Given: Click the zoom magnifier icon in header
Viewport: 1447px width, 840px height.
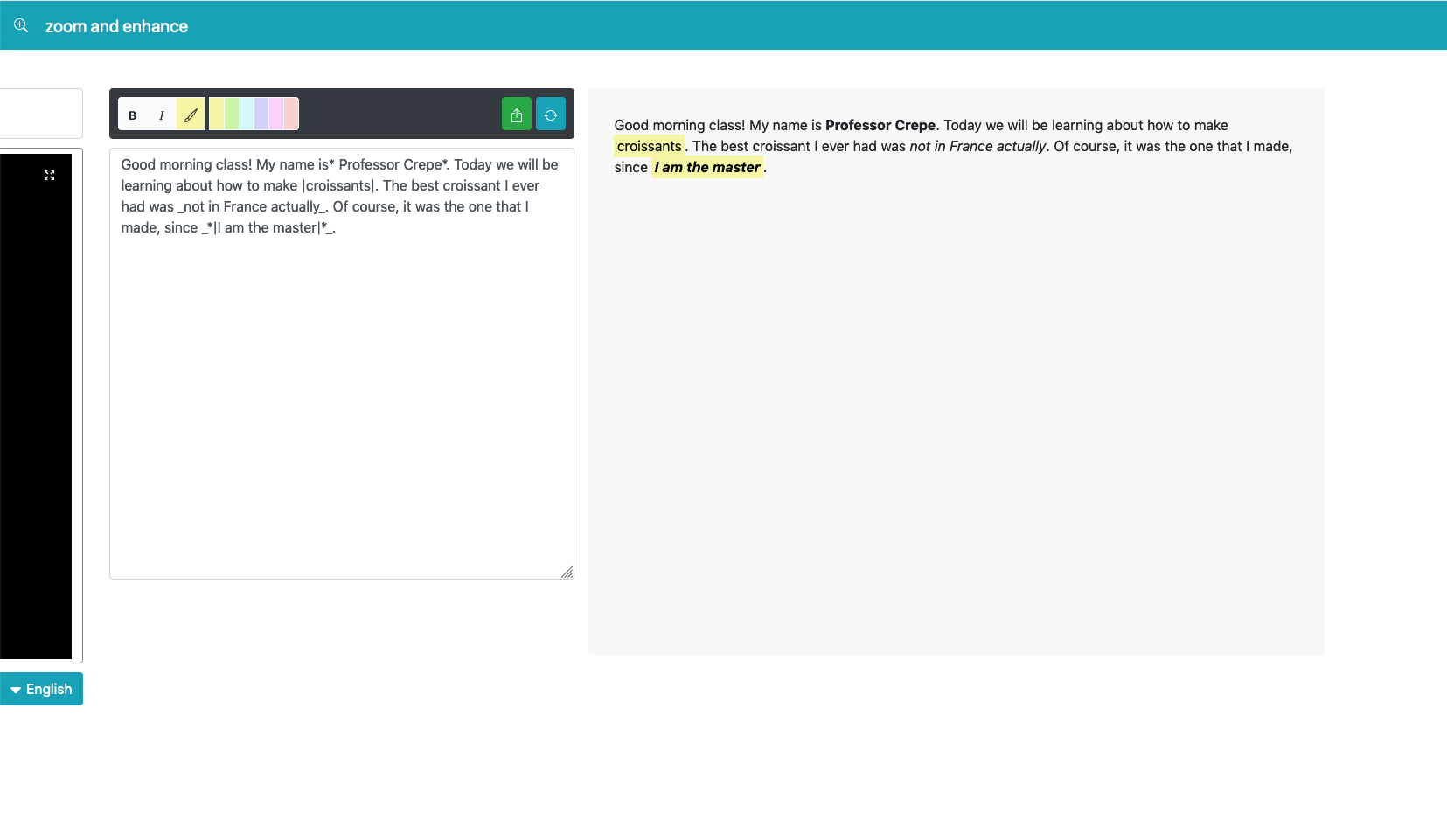Looking at the screenshot, I should (21, 25).
